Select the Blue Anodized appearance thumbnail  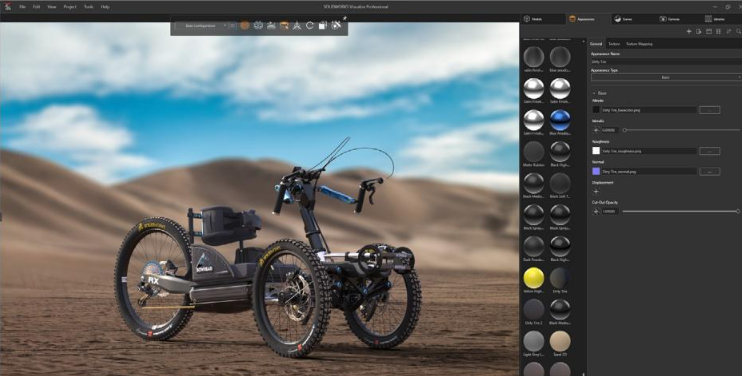[560, 120]
